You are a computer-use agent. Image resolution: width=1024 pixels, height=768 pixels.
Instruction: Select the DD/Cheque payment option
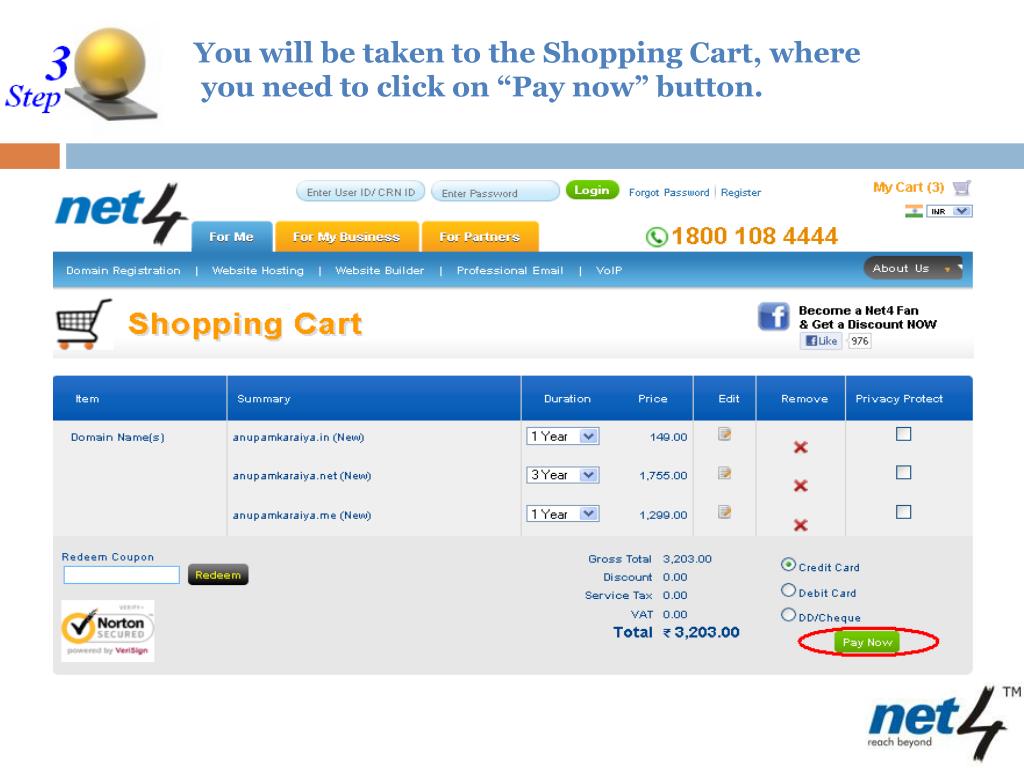(788, 615)
